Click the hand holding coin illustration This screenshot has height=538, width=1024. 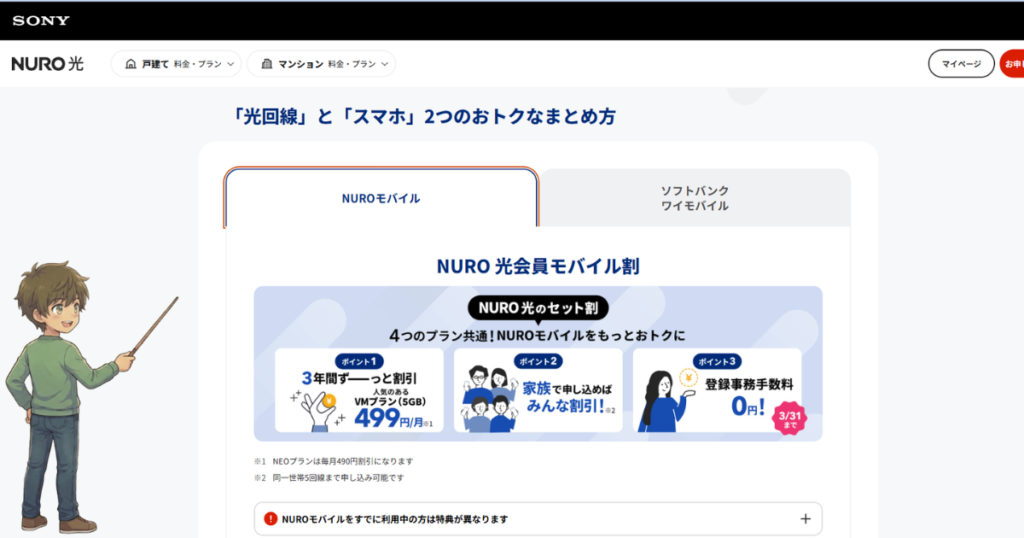(x=318, y=411)
